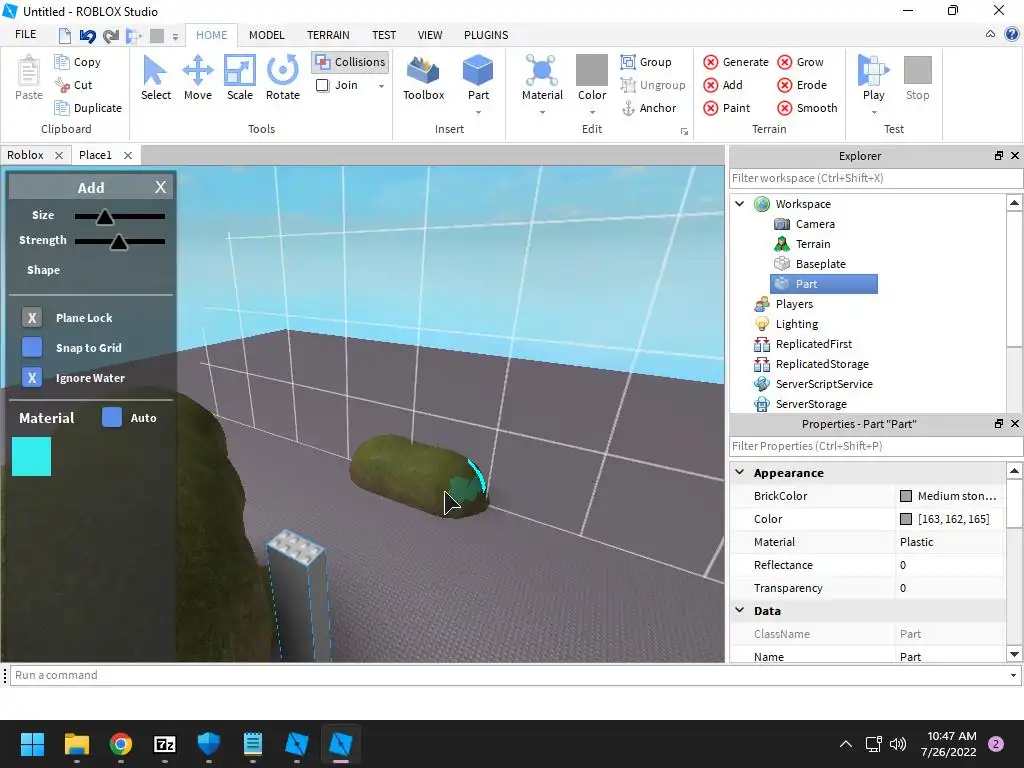Pick the Rotate tool
This screenshot has height=768, width=1024.
pyautogui.click(x=283, y=78)
